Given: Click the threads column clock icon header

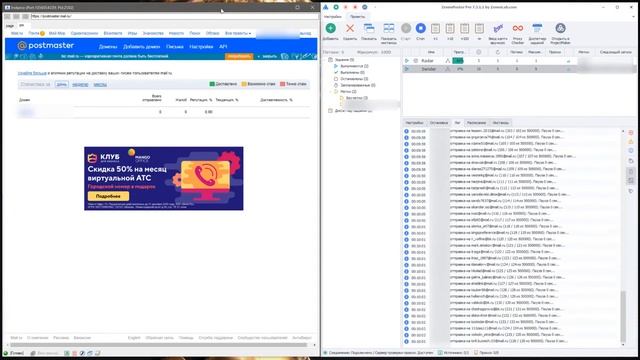Looking at the screenshot, I should [479, 52].
